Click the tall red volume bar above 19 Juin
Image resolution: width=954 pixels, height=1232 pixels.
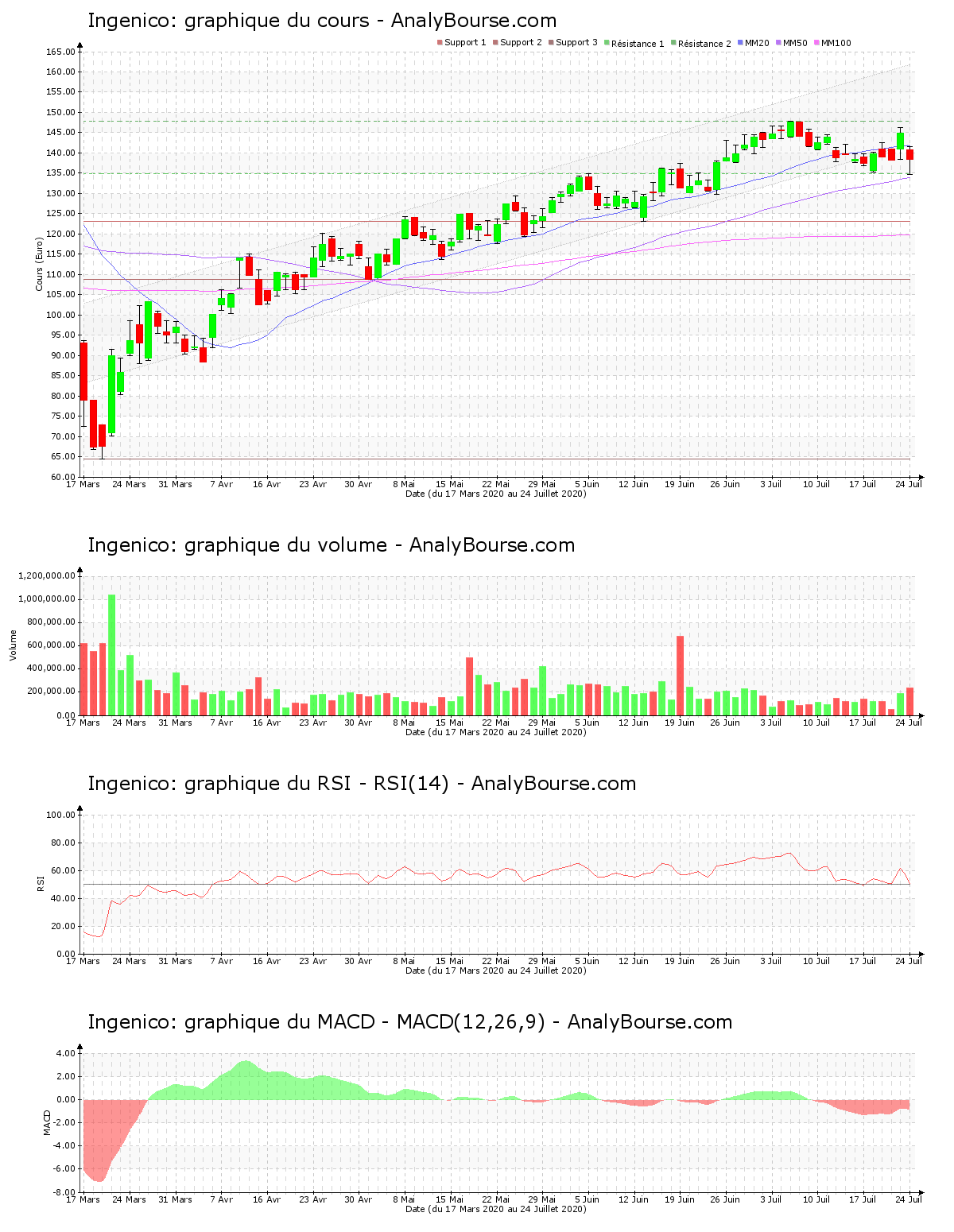coord(680,676)
